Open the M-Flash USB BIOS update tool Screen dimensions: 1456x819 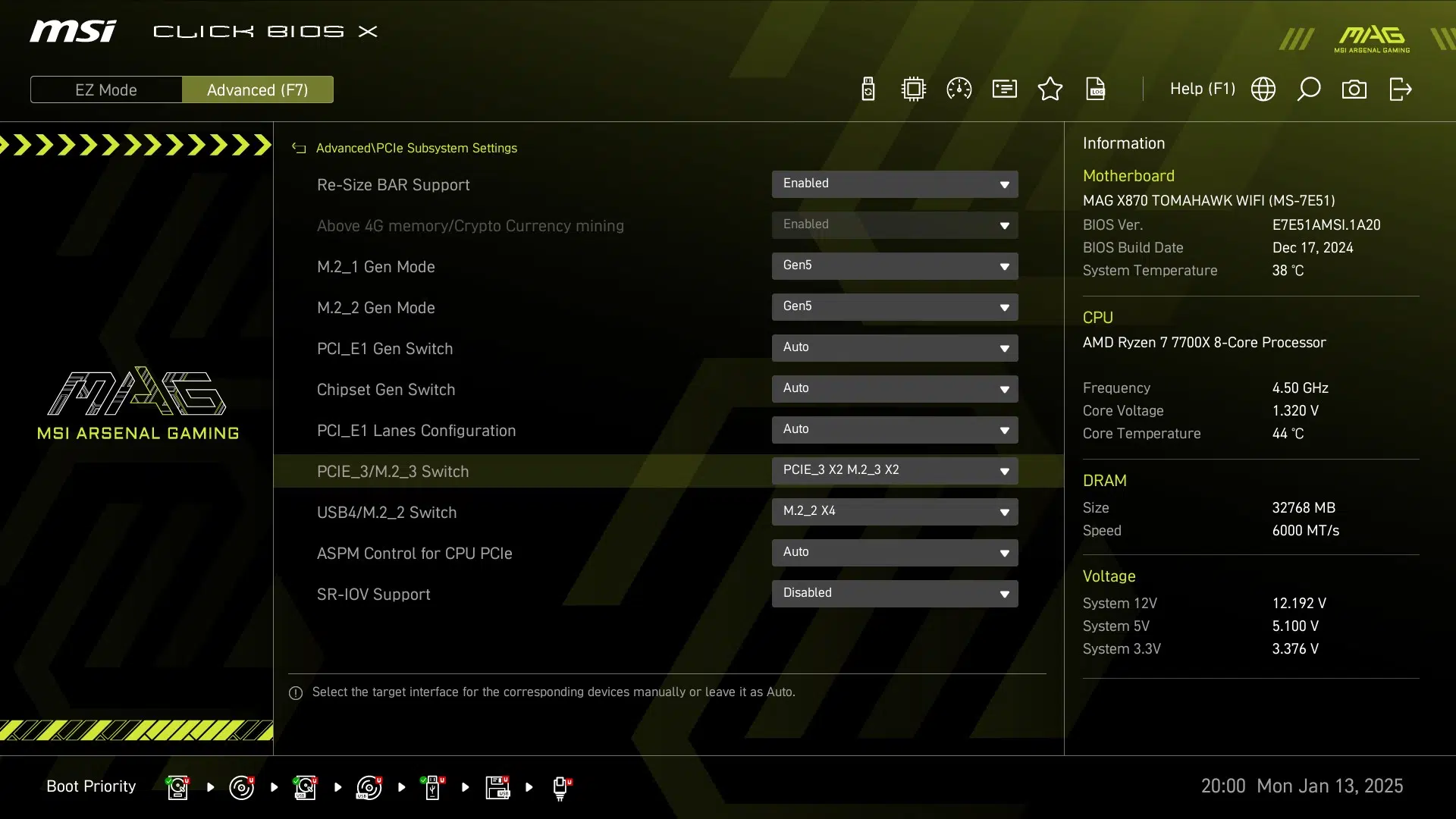868,89
